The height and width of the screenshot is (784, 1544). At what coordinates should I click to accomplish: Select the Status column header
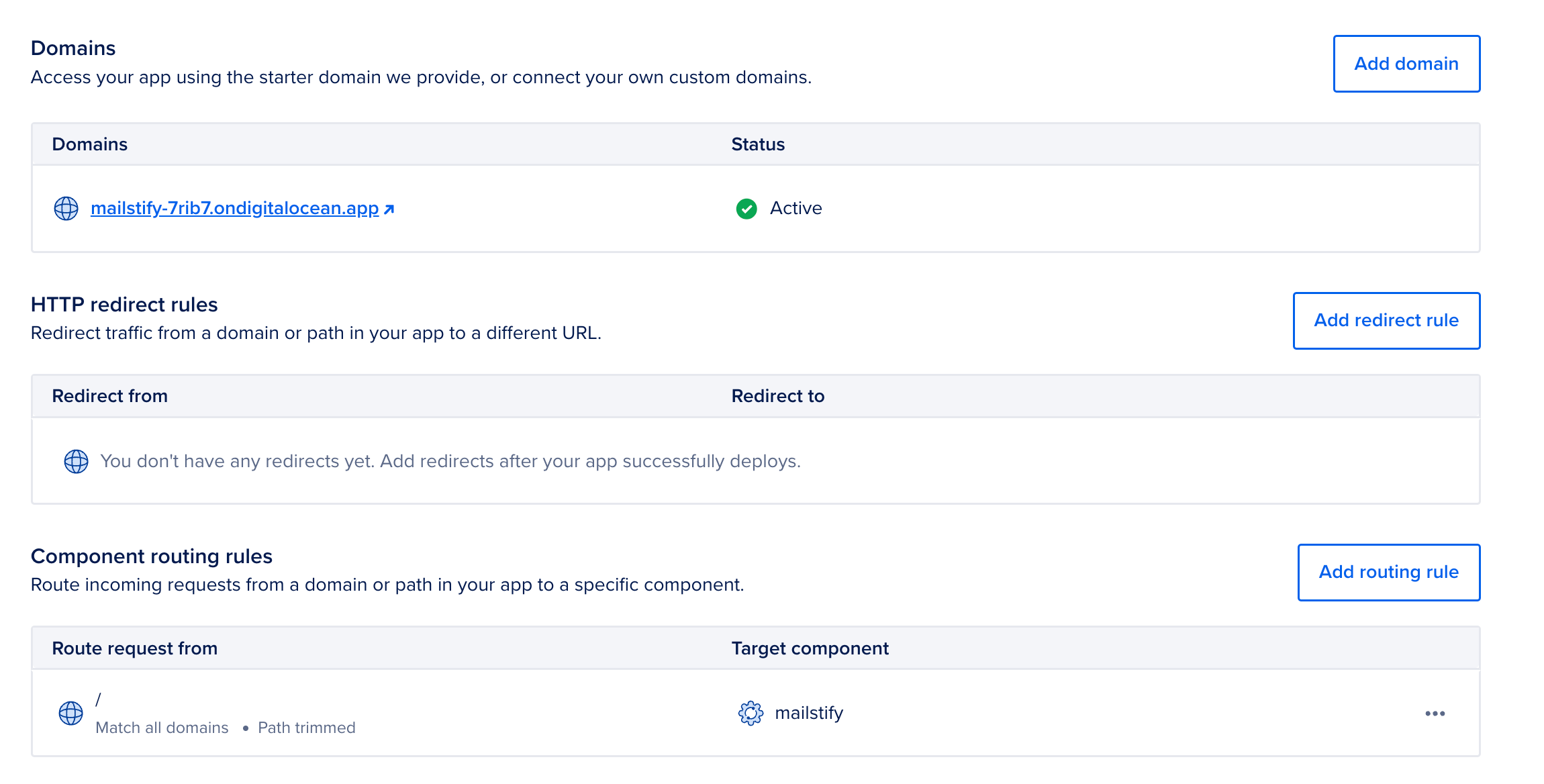point(757,144)
